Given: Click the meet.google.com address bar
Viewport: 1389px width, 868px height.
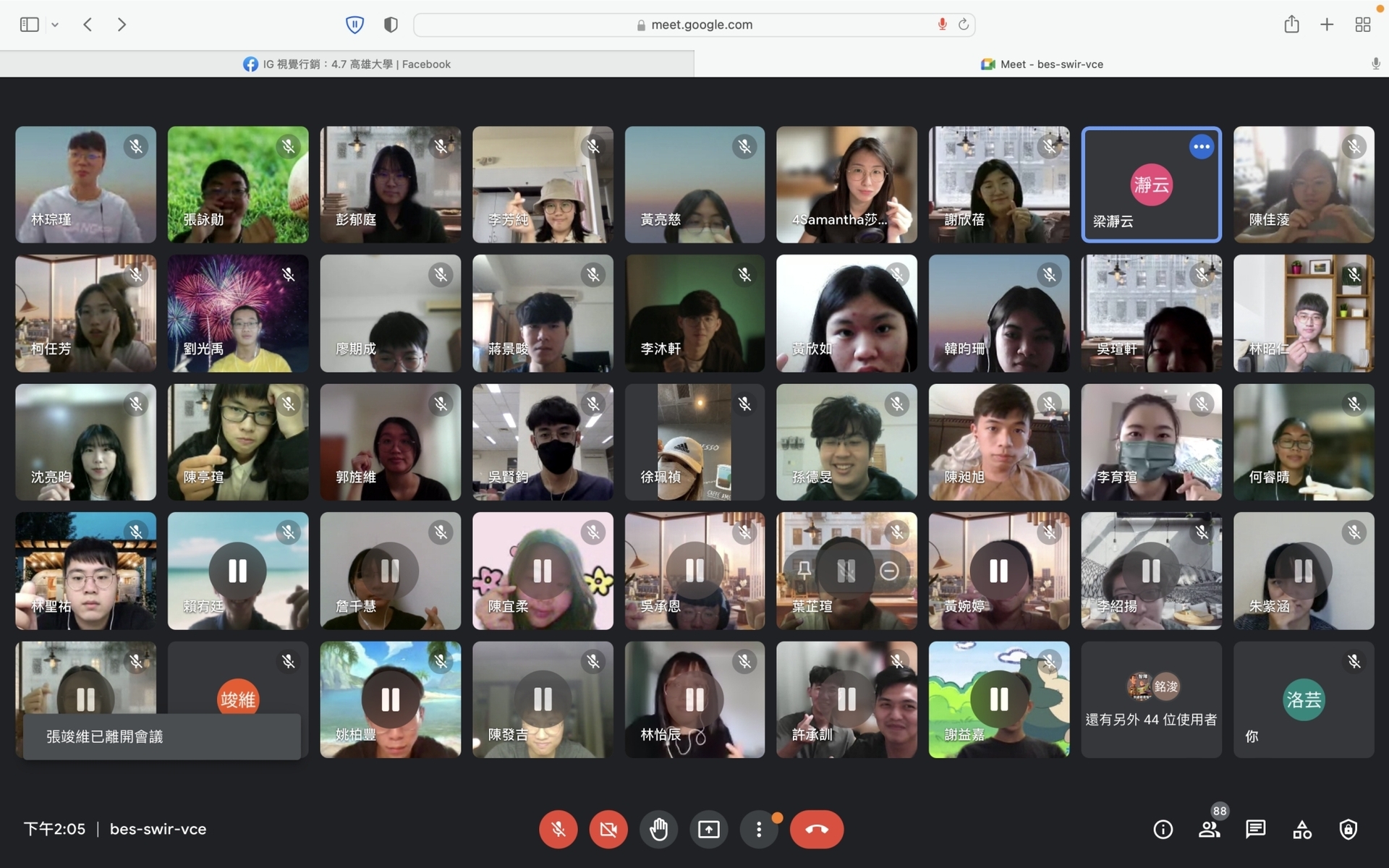Looking at the screenshot, I should point(694,25).
